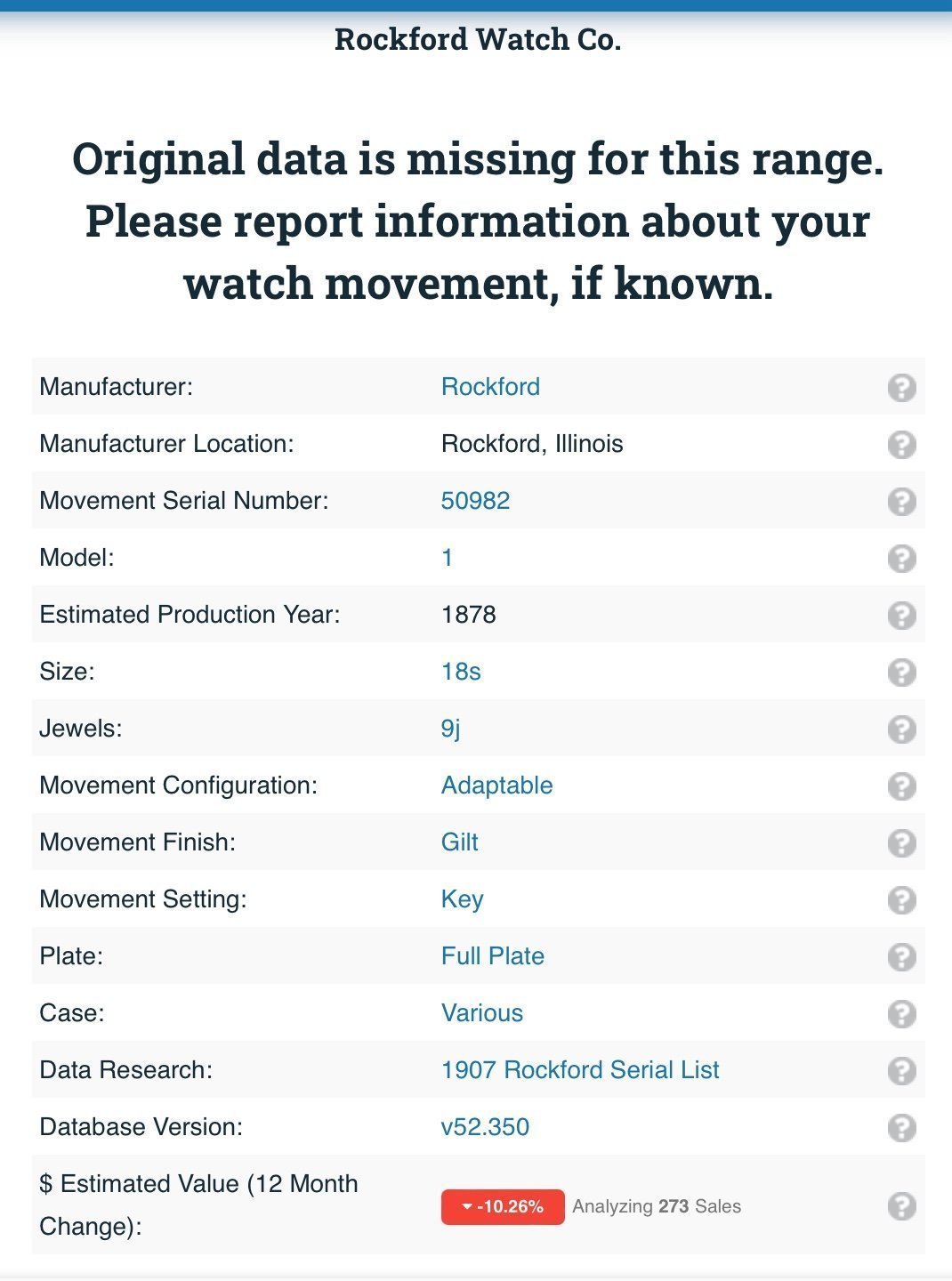Click the question mark beside Model row
Screen dimensions: 952x1281
pyautogui.click(x=901, y=559)
